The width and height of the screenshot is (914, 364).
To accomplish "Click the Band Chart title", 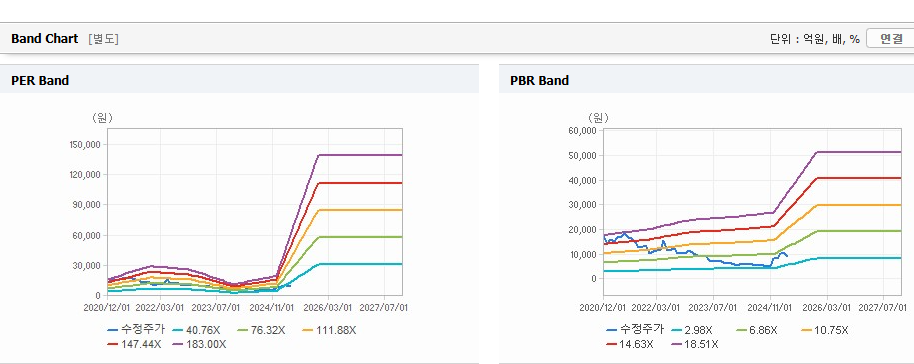I will [x=44, y=38].
